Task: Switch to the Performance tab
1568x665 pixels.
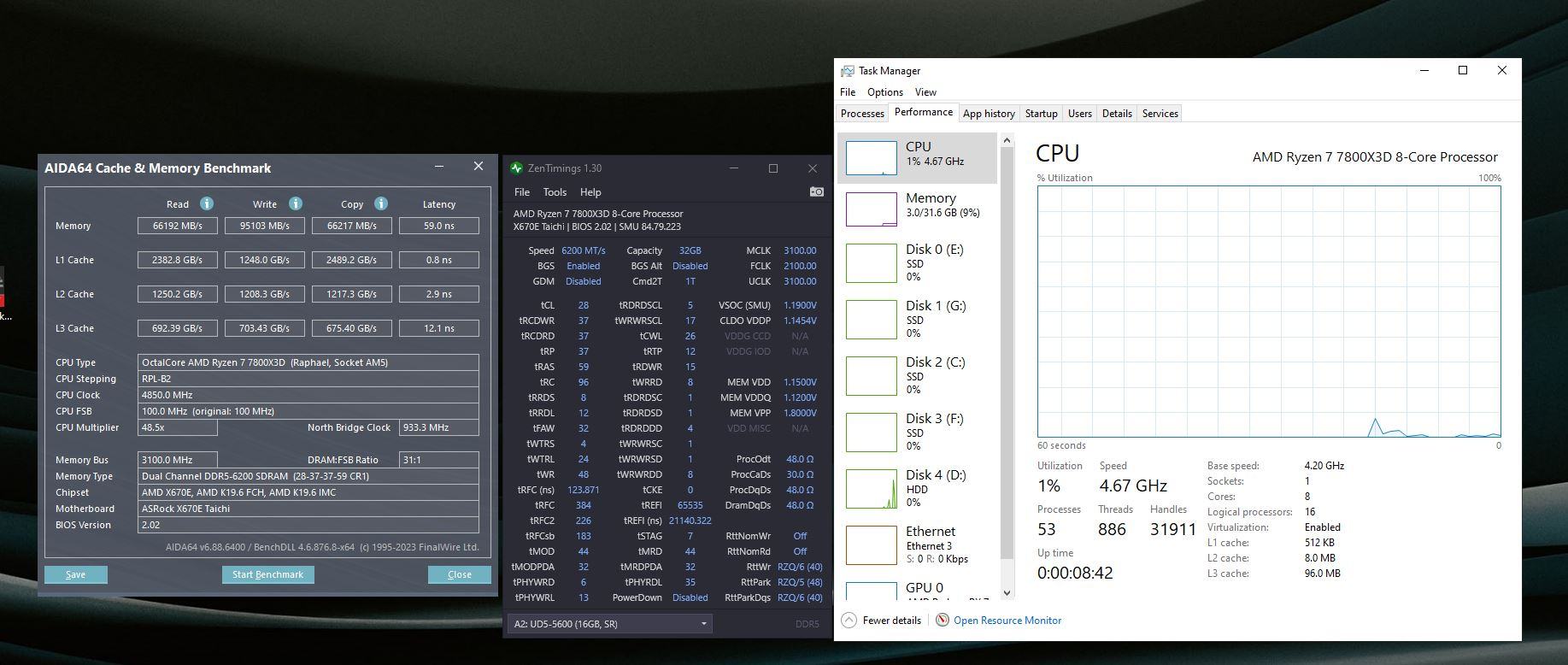Action: (924, 113)
